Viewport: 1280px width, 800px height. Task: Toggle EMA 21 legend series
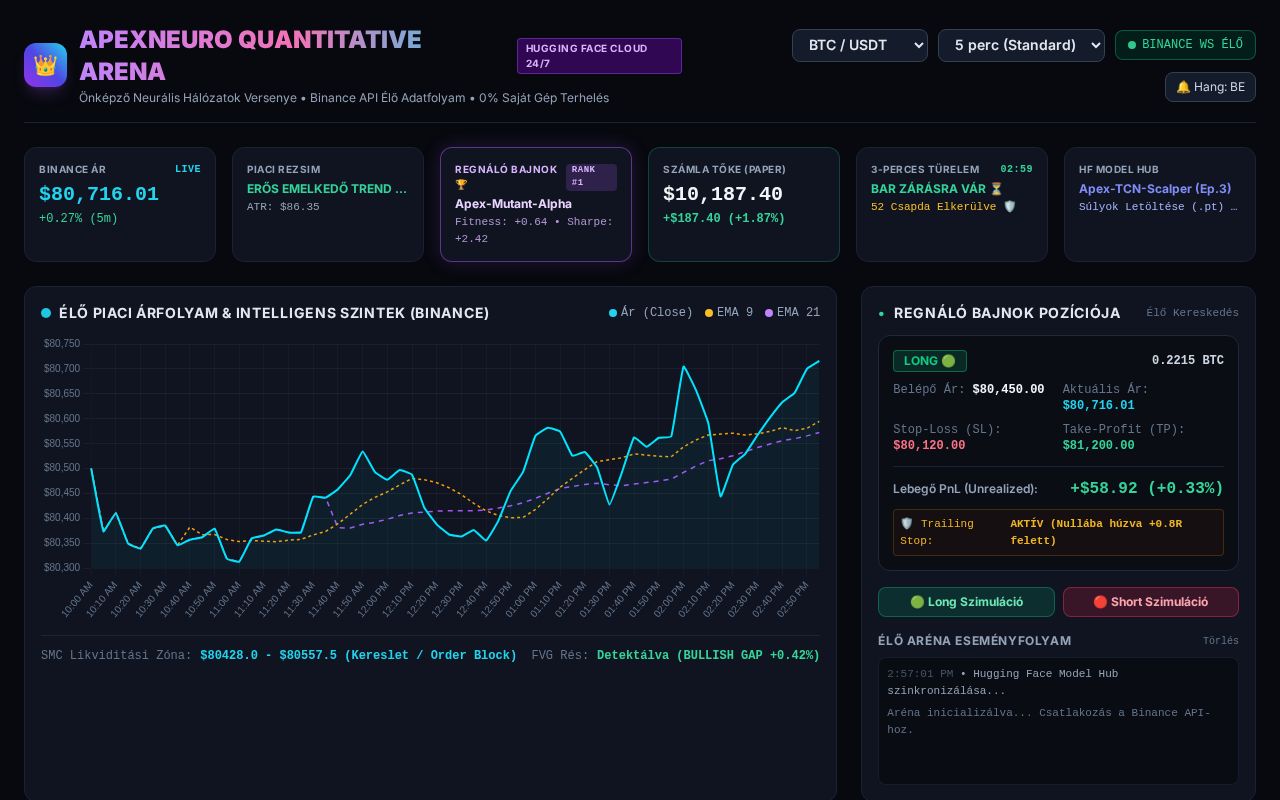(x=792, y=313)
